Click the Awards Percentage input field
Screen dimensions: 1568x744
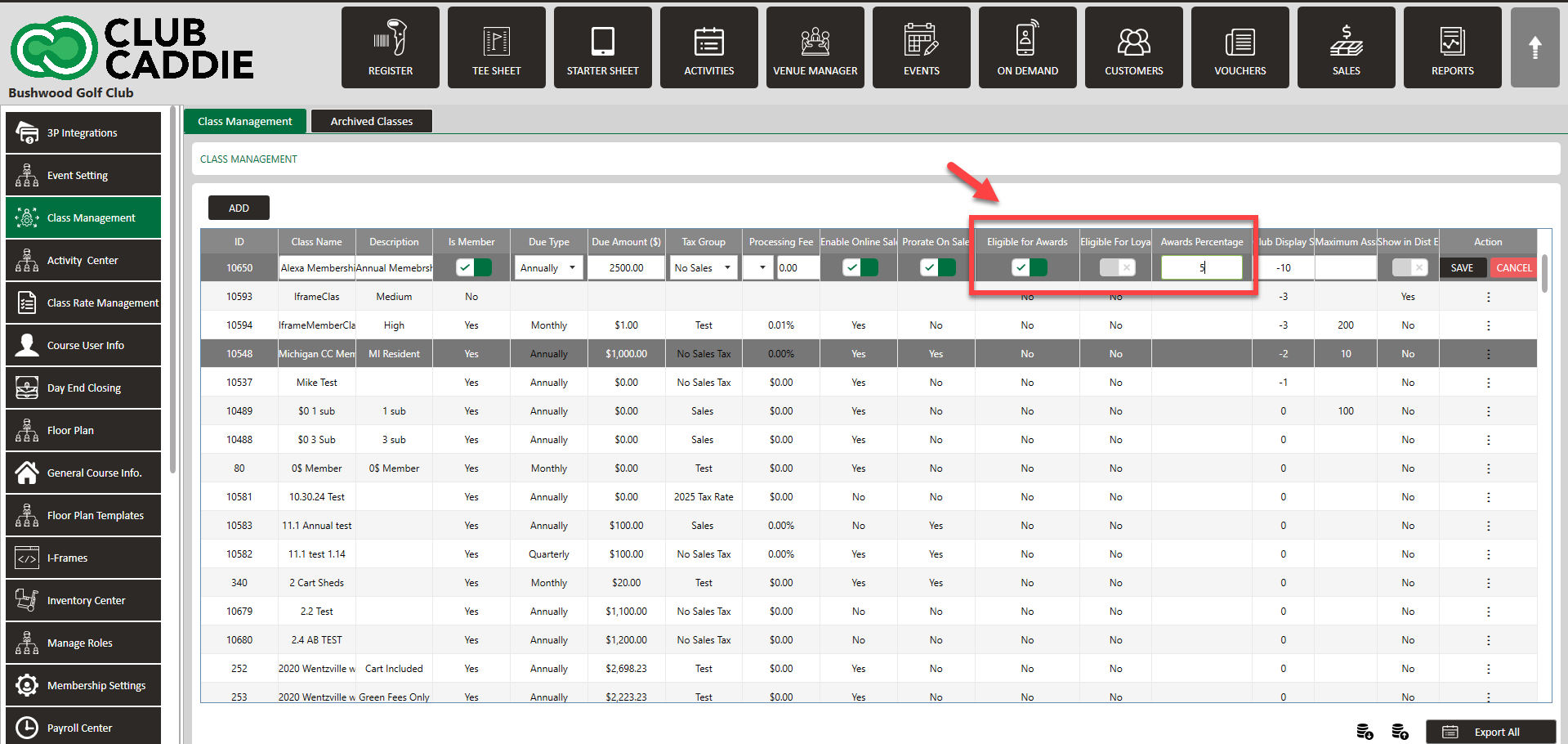1201,267
